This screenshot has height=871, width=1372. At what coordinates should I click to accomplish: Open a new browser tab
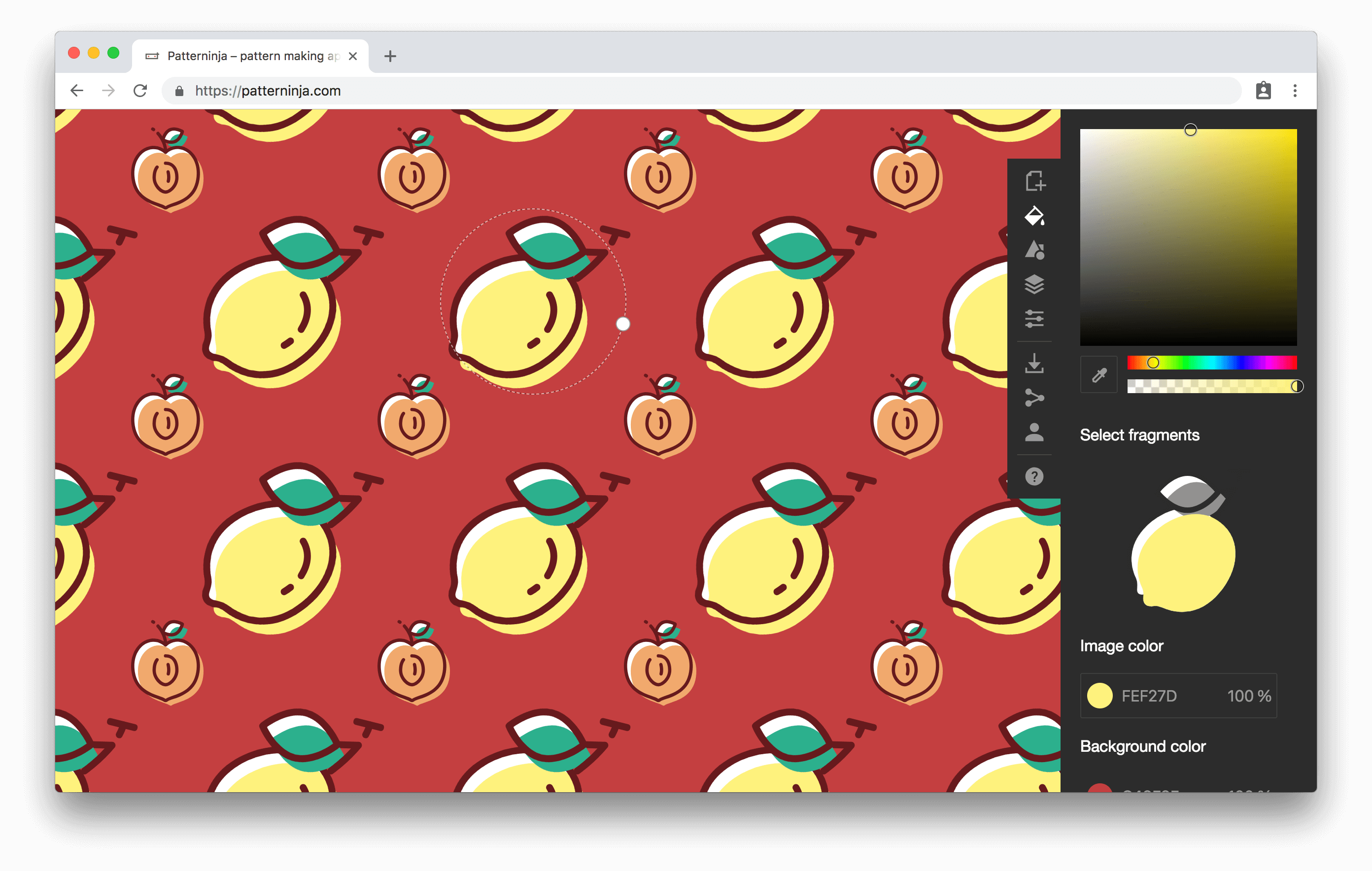(x=390, y=56)
